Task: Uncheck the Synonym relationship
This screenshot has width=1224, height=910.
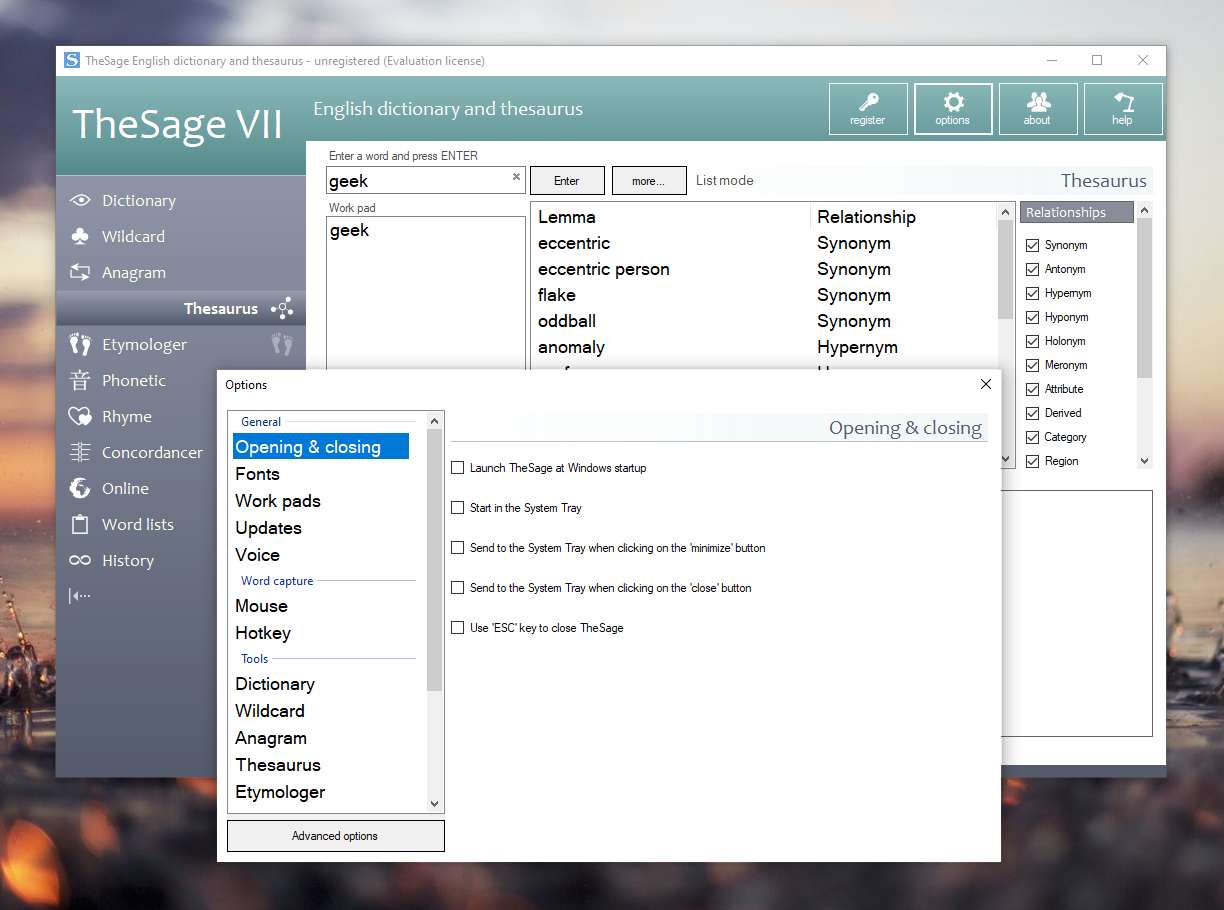Action: coord(1033,245)
